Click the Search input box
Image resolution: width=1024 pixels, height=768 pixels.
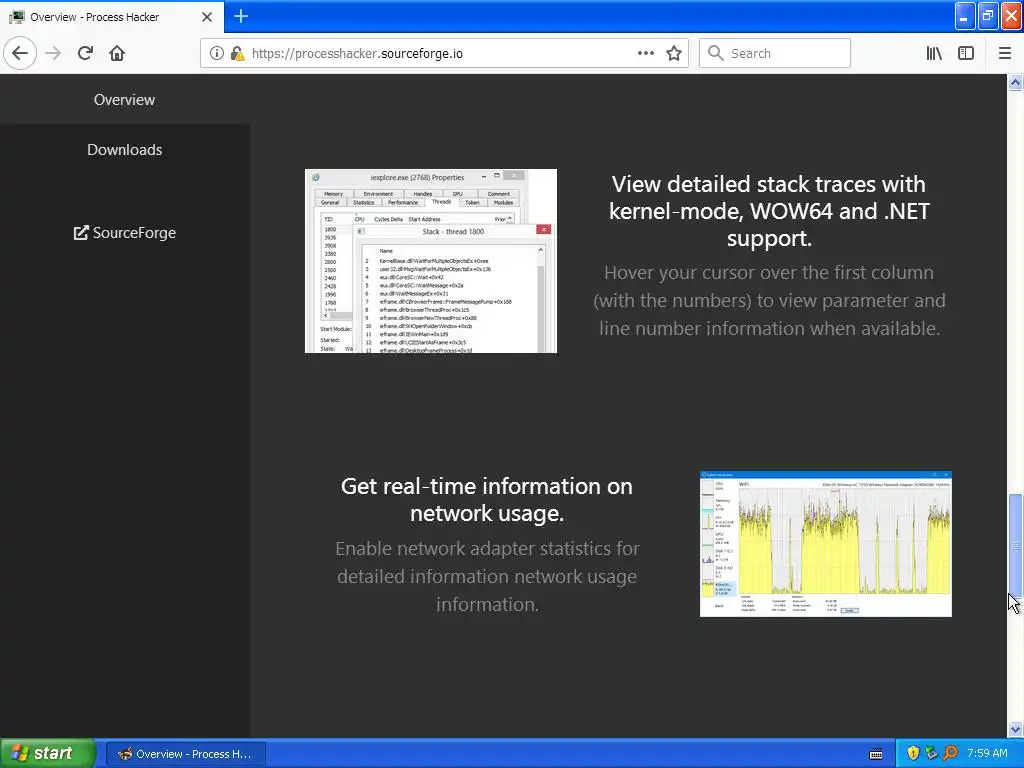[775, 53]
